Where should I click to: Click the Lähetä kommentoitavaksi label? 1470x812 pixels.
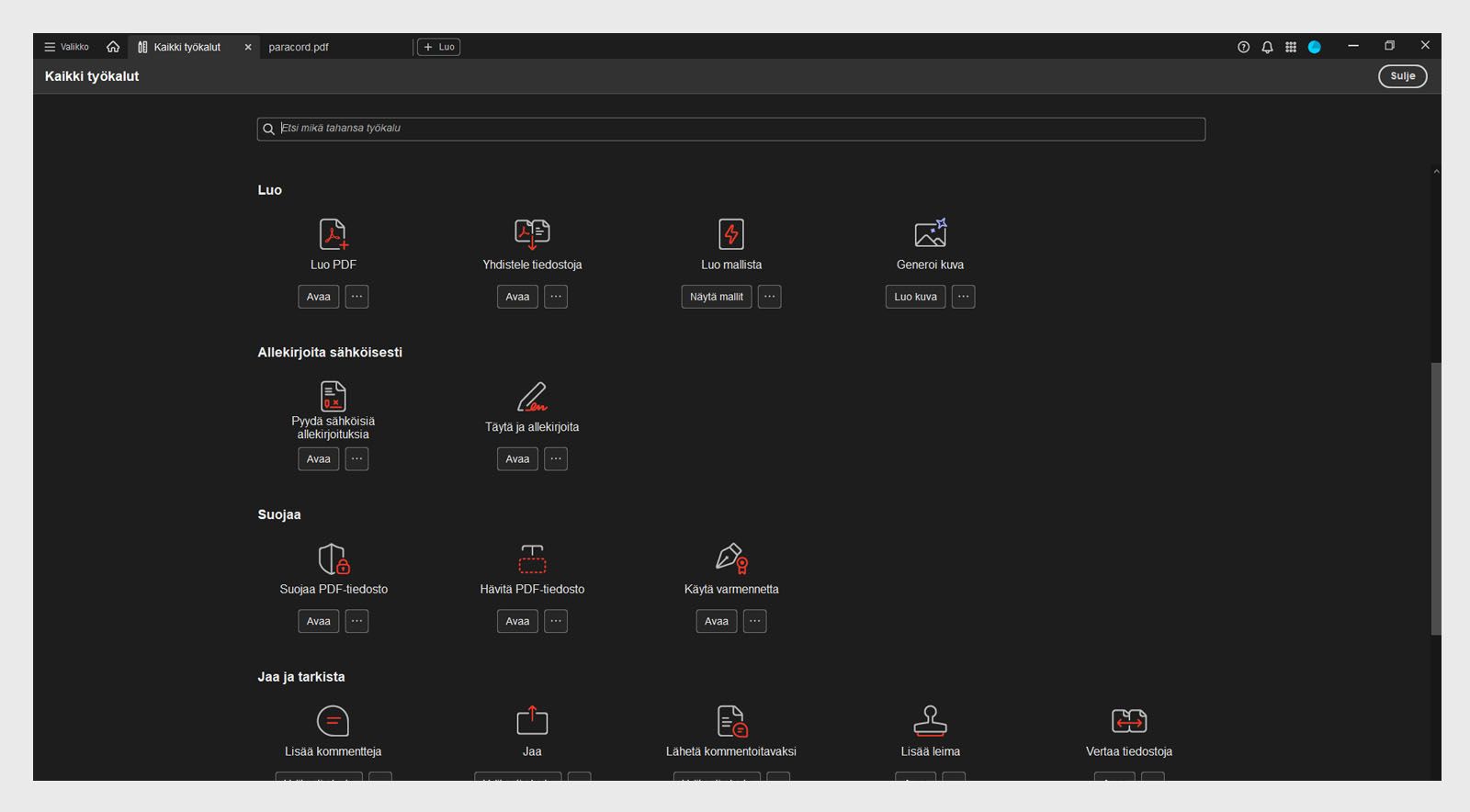(731, 751)
